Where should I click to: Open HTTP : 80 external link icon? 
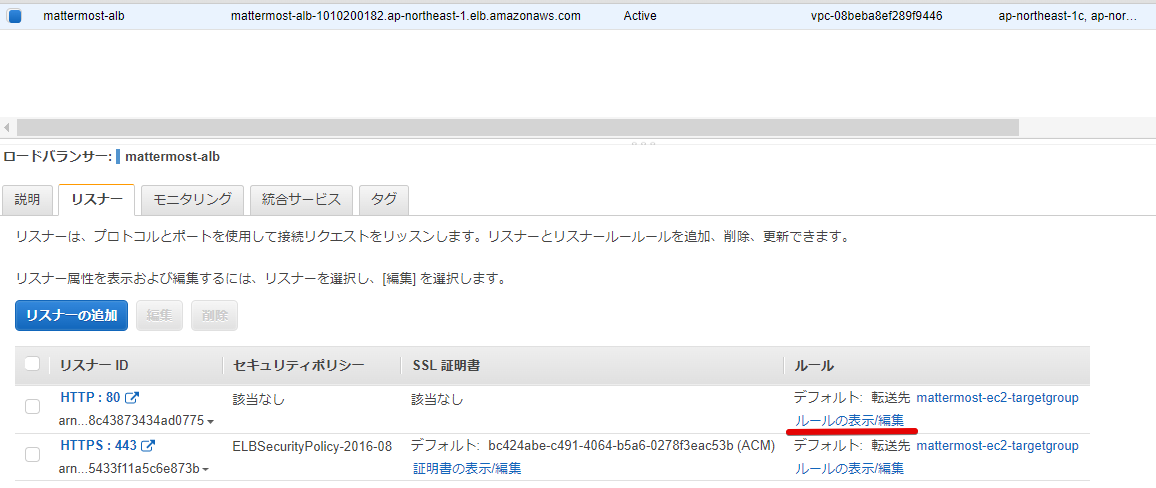tap(133, 398)
